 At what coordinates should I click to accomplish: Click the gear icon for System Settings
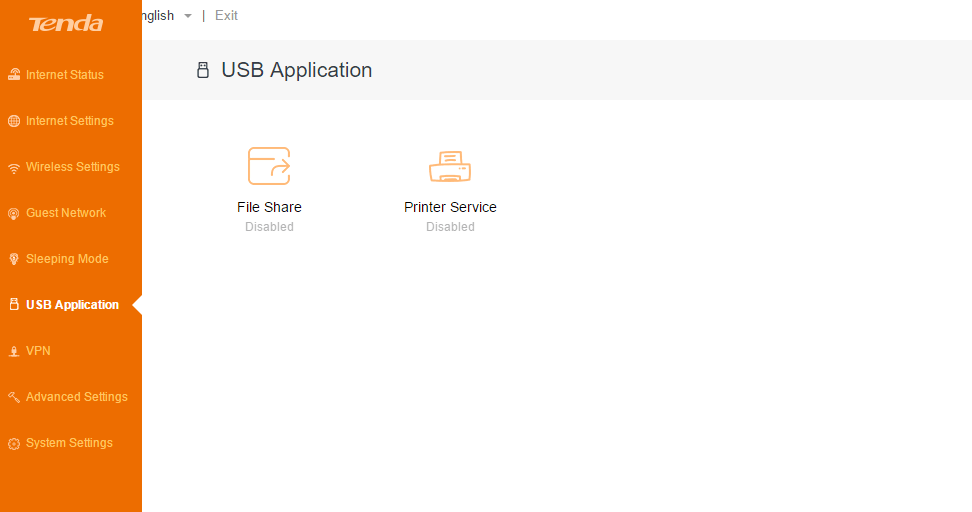pos(14,443)
